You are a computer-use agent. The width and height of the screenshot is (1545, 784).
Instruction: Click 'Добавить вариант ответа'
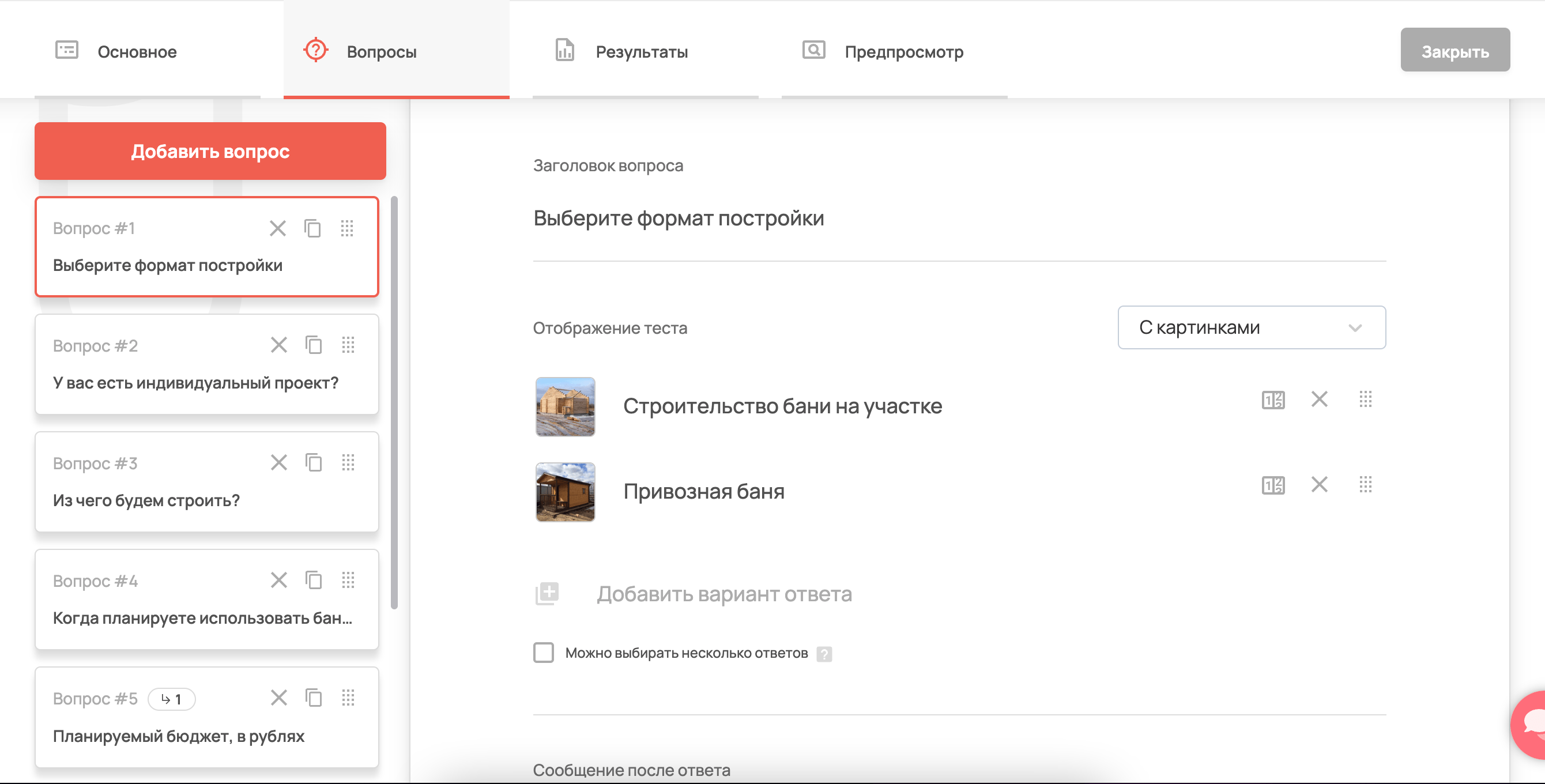(x=724, y=594)
